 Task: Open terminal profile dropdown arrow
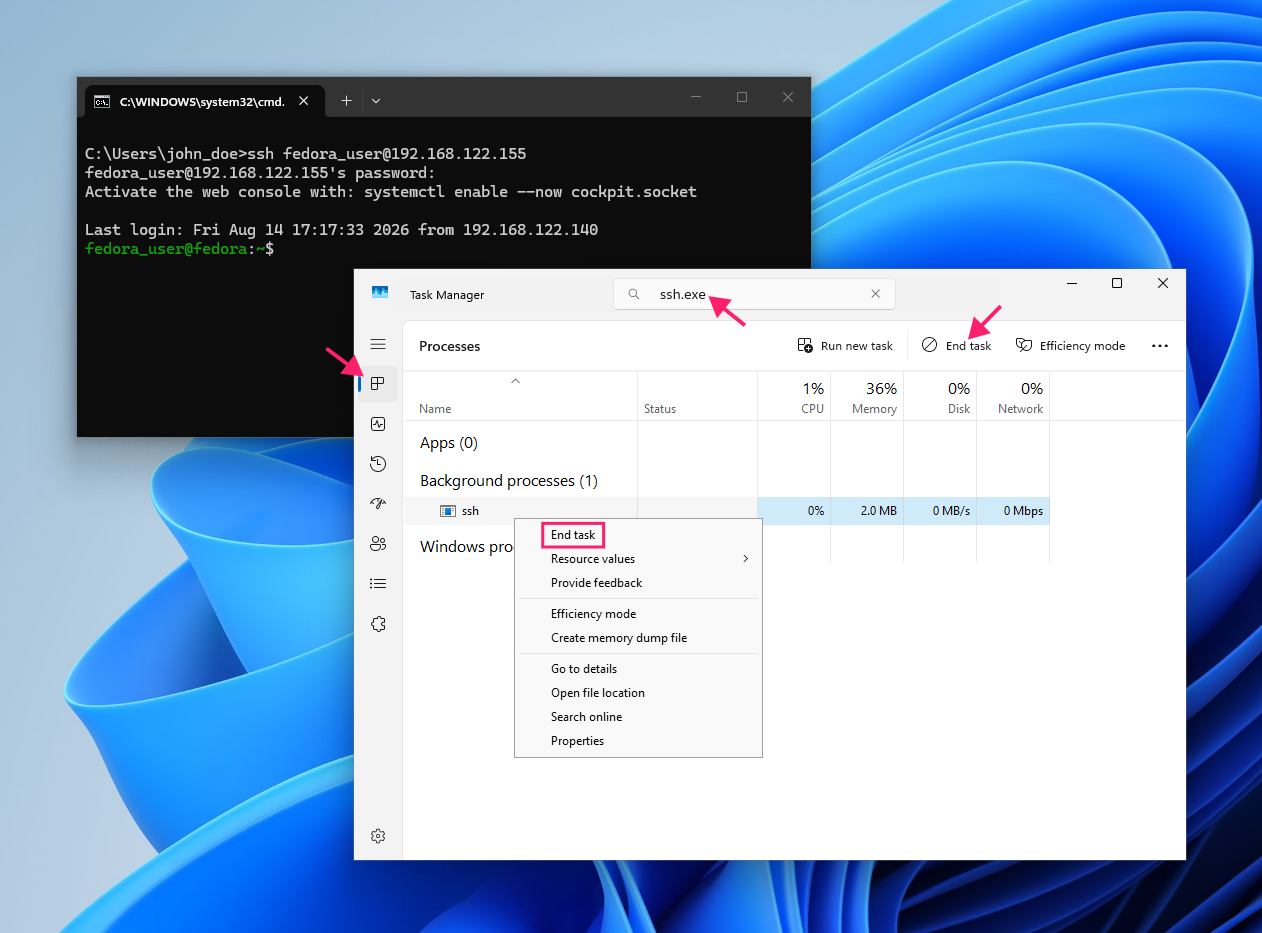(x=376, y=101)
